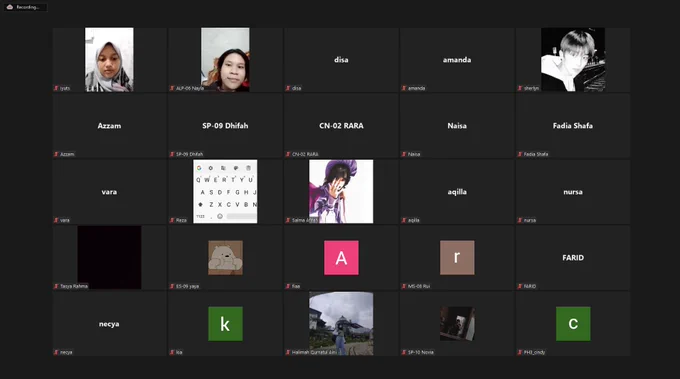Screen dimensions: 680x379
Task: Click the large name 'FARID'
Action: tap(573, 258)
